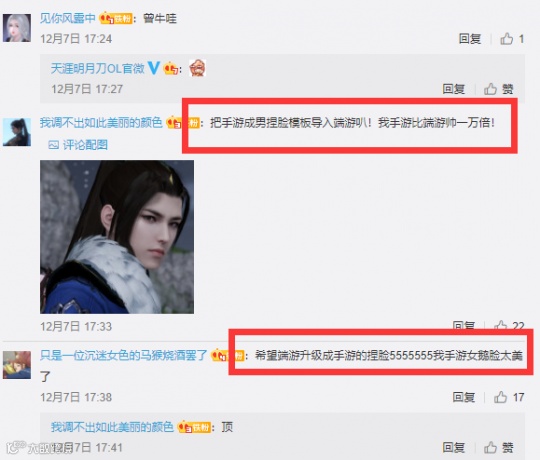540x460 pixels.
Task: Open avatar of 马猴烧酒 commenter
Action: [x=17, y=365]
